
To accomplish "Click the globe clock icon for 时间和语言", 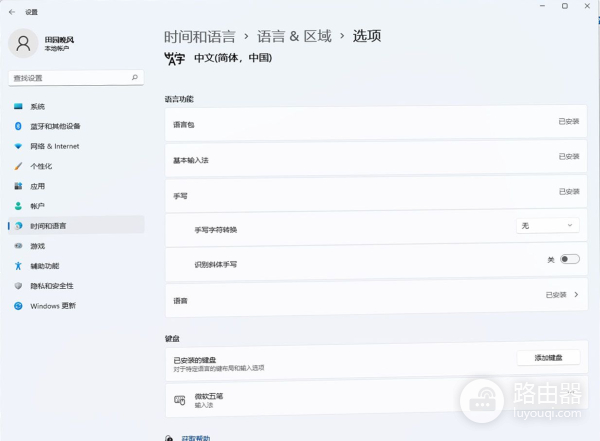I will pyautogui.click(x=18, y=226).
